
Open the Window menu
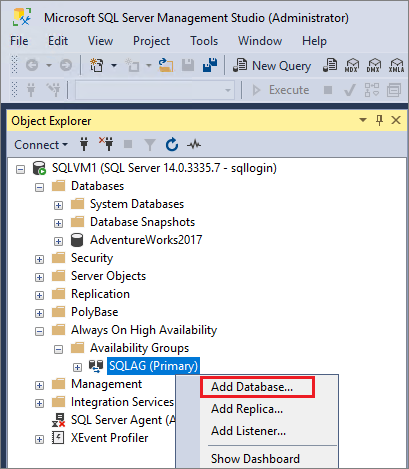[260, 41]
